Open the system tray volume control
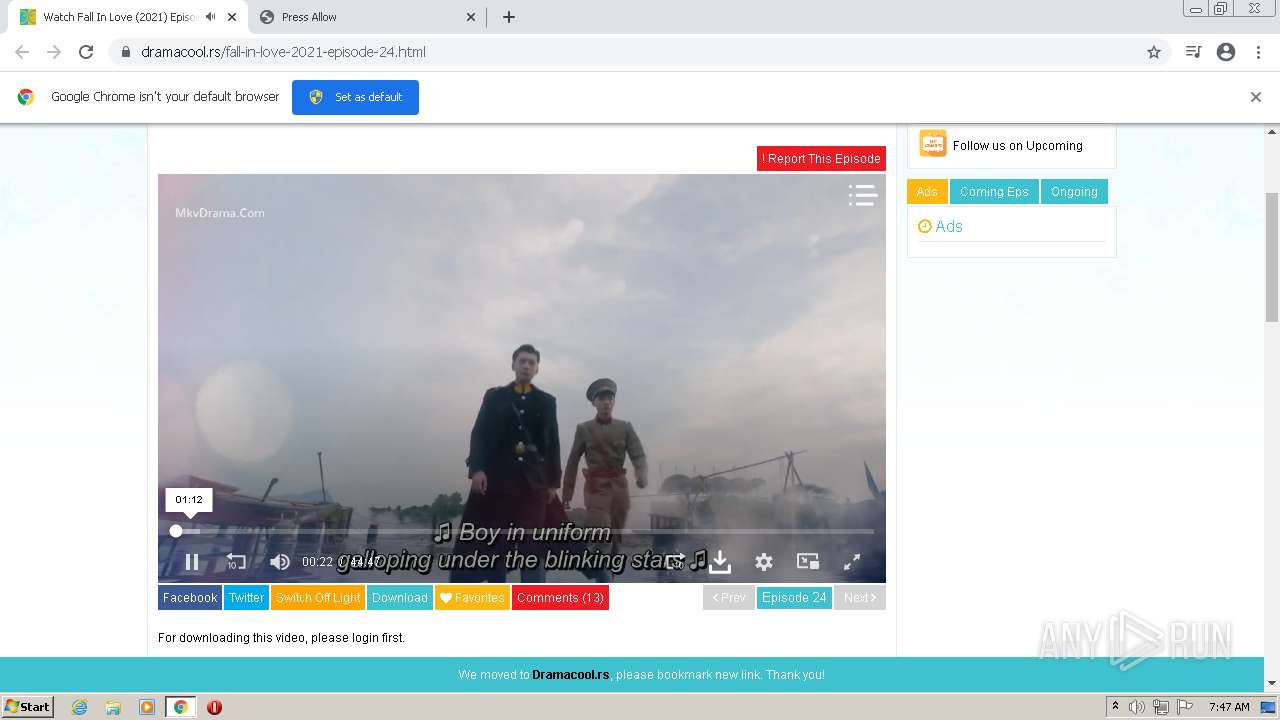 pos(1137,707)
